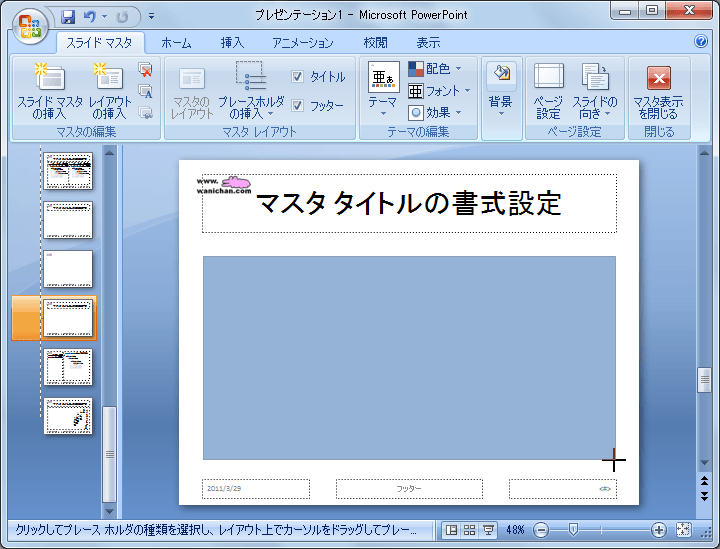Click the date placeholder 2011/3/29
Screen dimensions: 720x549
[256, 489]
